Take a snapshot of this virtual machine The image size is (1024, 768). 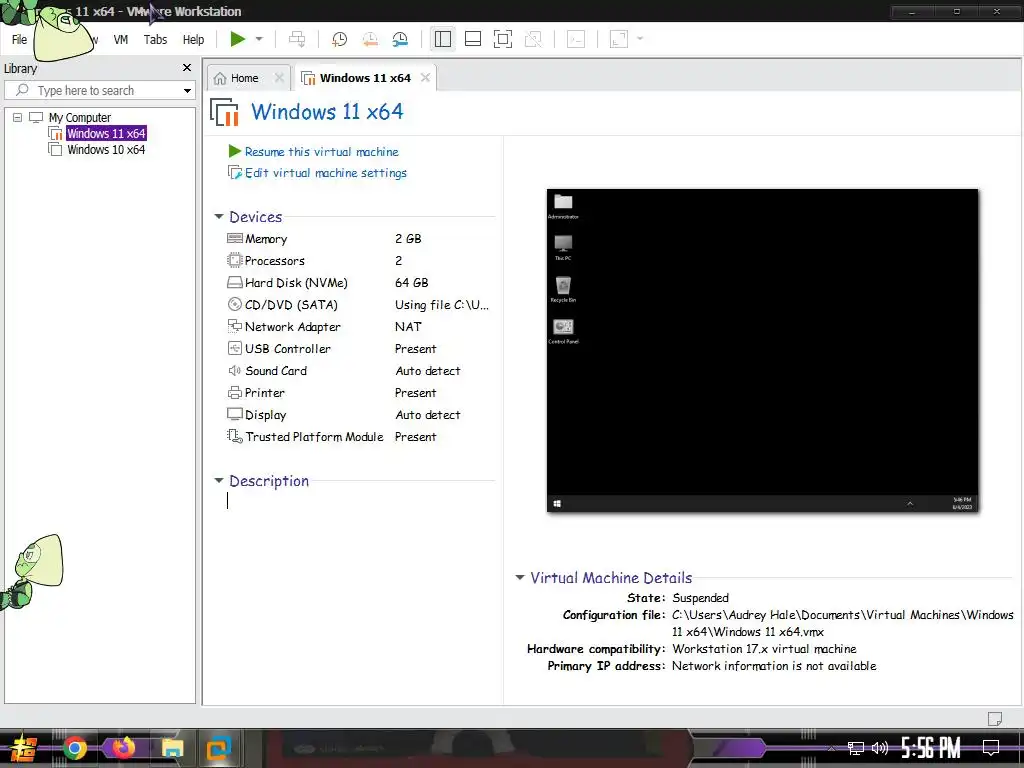[x=339, y=39]
